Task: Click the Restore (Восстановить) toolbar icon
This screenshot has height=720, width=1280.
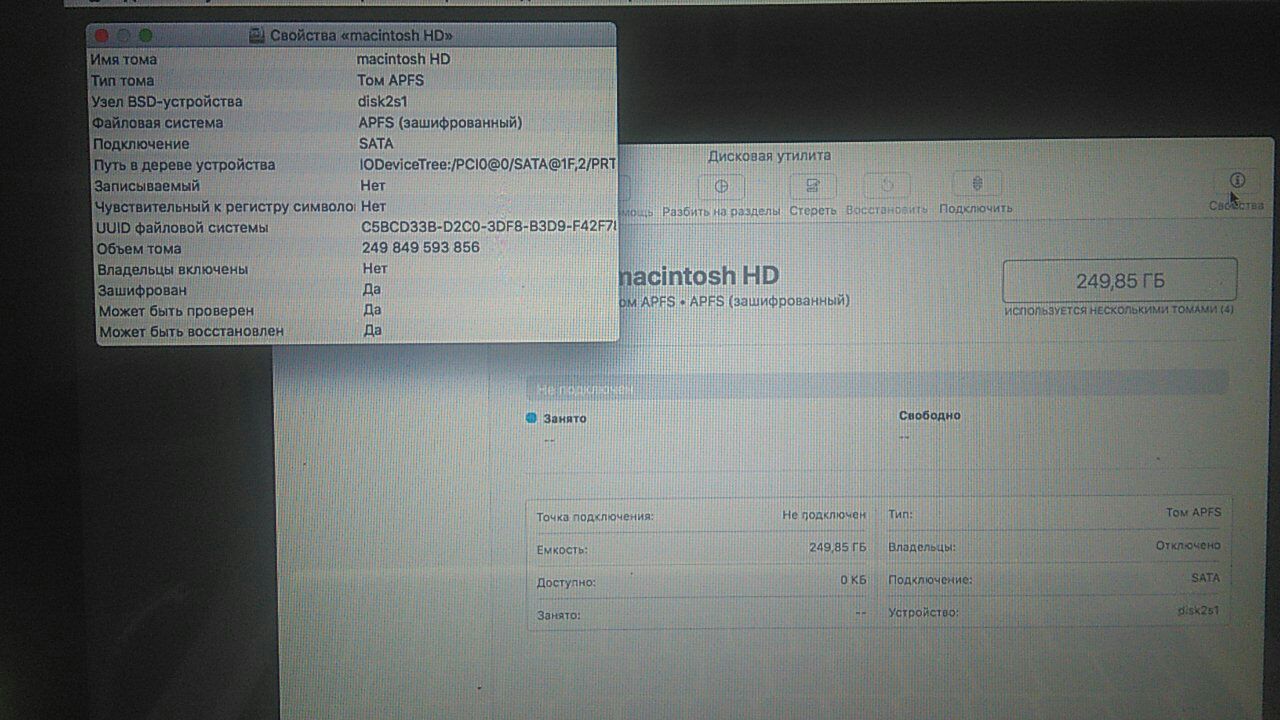Action: point(886,185)
